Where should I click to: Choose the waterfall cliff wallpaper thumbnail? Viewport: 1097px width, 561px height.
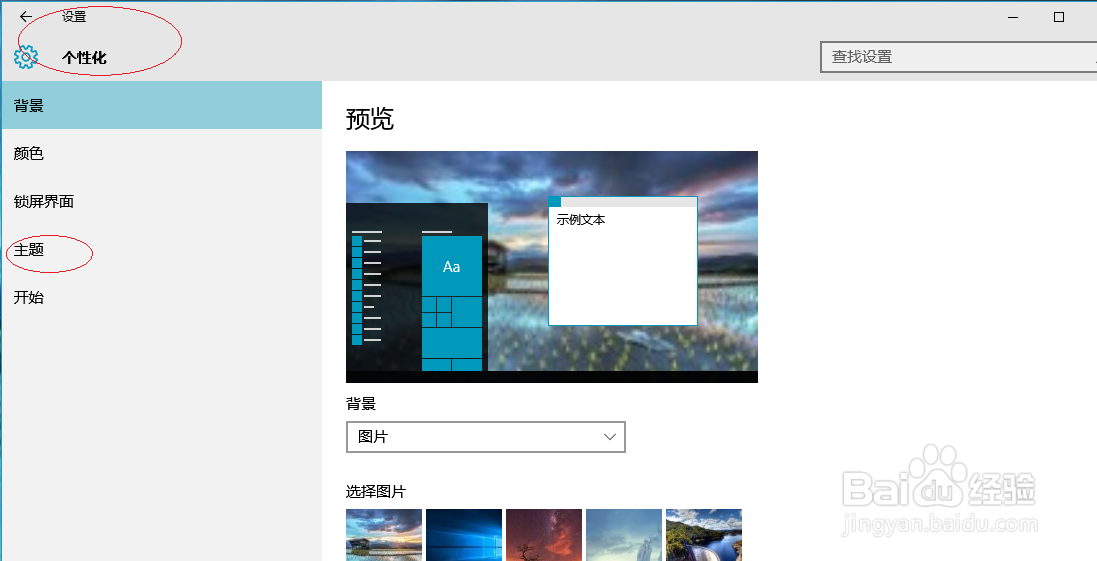(x=704, y=534)
